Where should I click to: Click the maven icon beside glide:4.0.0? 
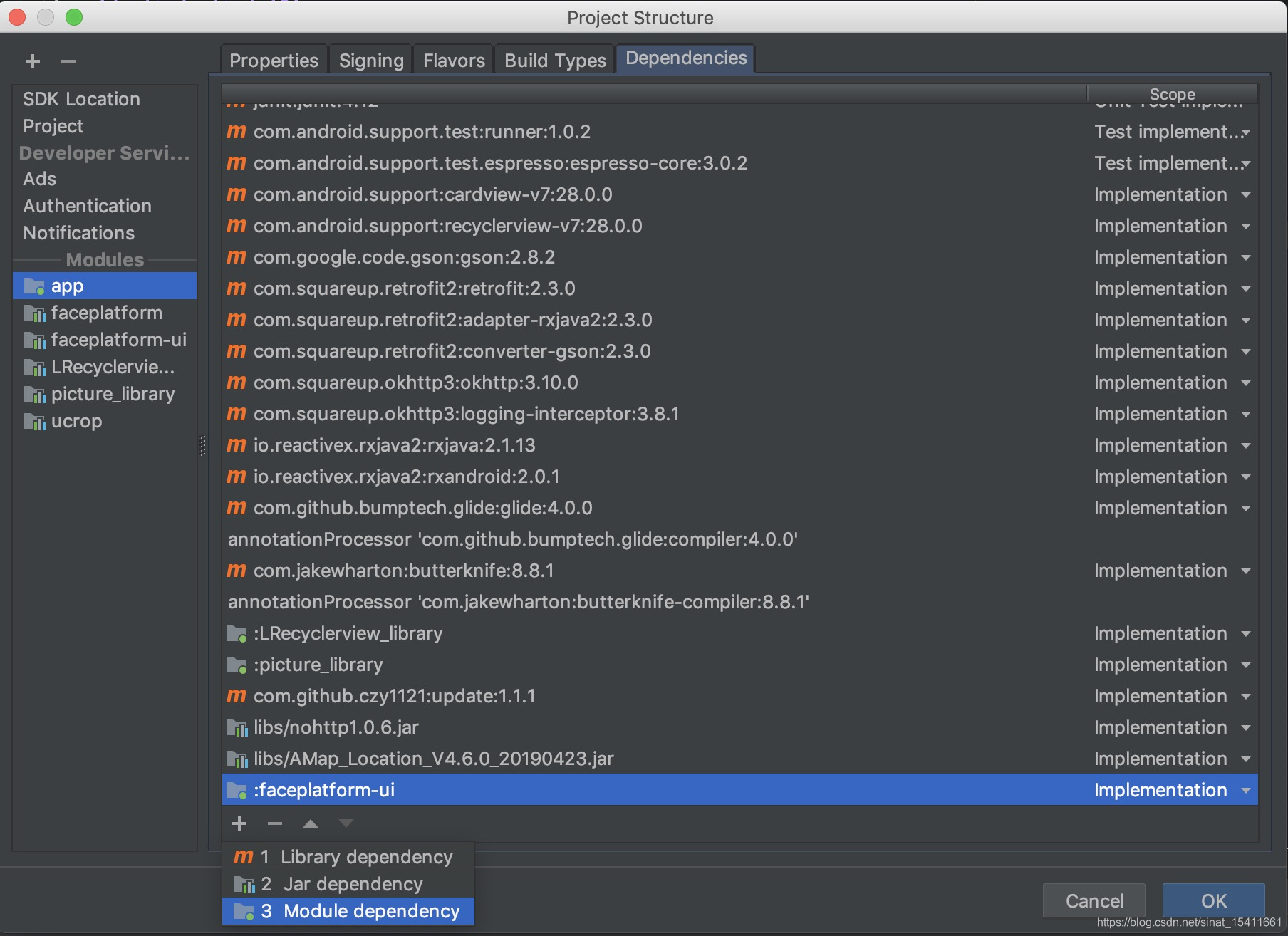click(x=237, y=508)
